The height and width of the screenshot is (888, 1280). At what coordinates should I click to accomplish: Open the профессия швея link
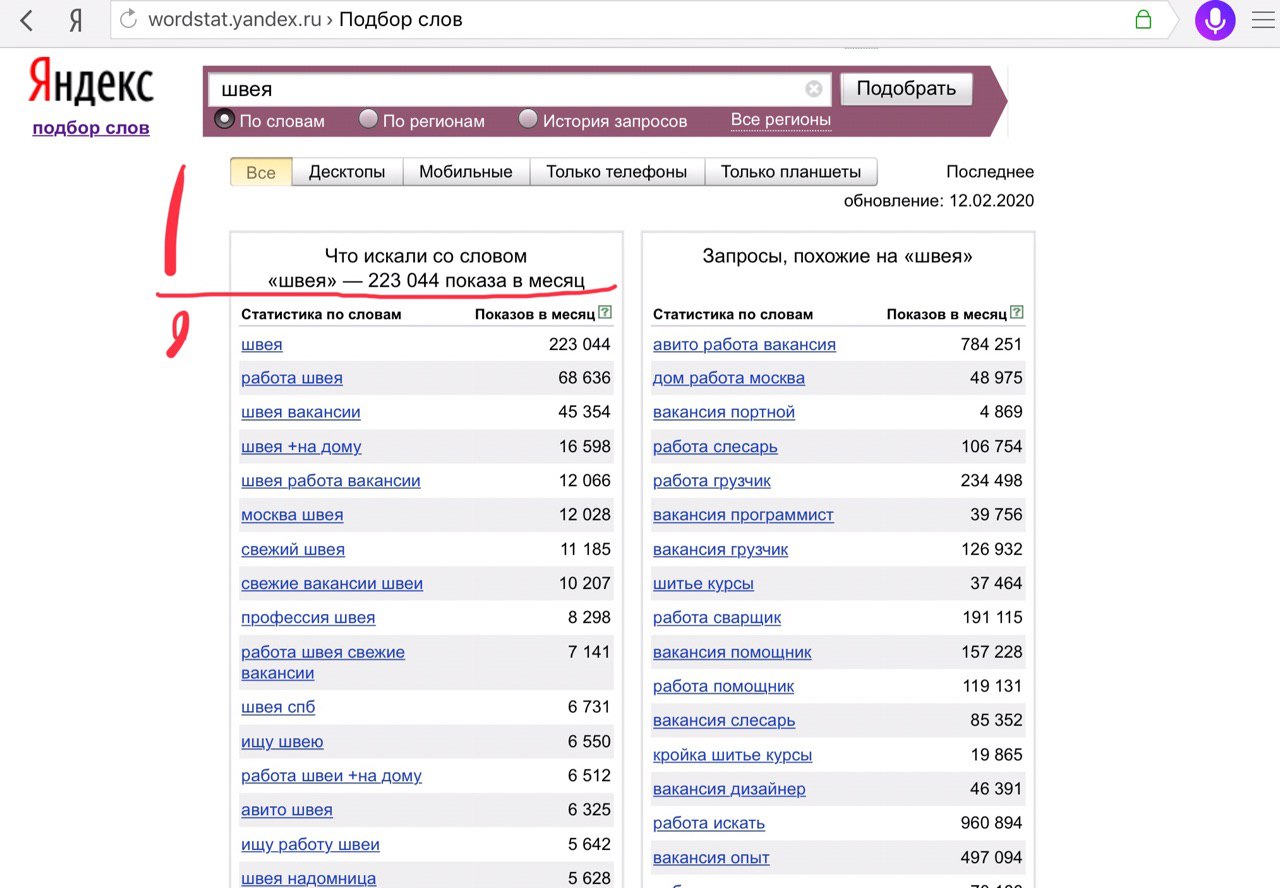(x=308, y=618)
